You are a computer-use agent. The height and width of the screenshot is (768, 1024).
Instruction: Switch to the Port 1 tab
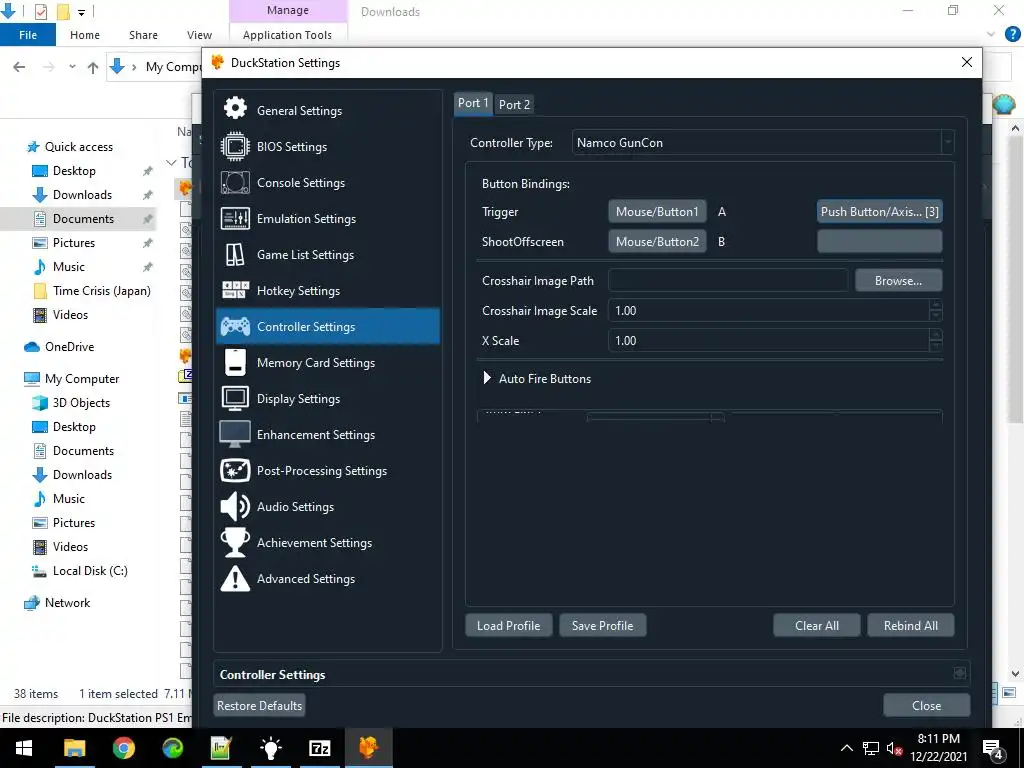coord(473,103)
